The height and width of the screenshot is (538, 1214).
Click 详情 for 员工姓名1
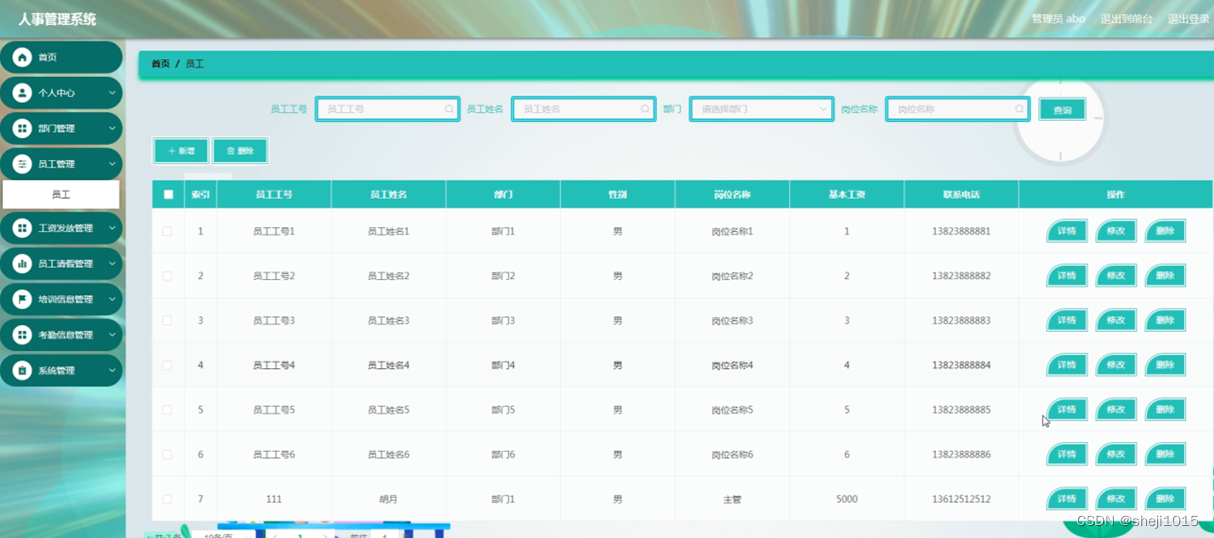pyautogui.click(x=1067, y=231)
